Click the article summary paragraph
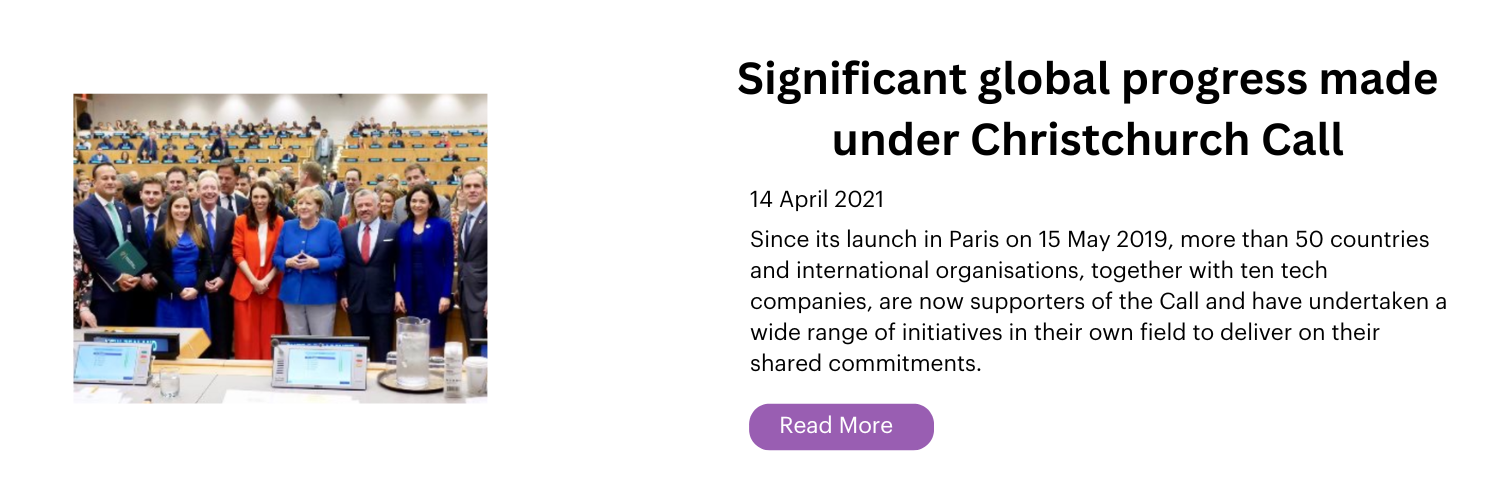 click(1098, 302)
